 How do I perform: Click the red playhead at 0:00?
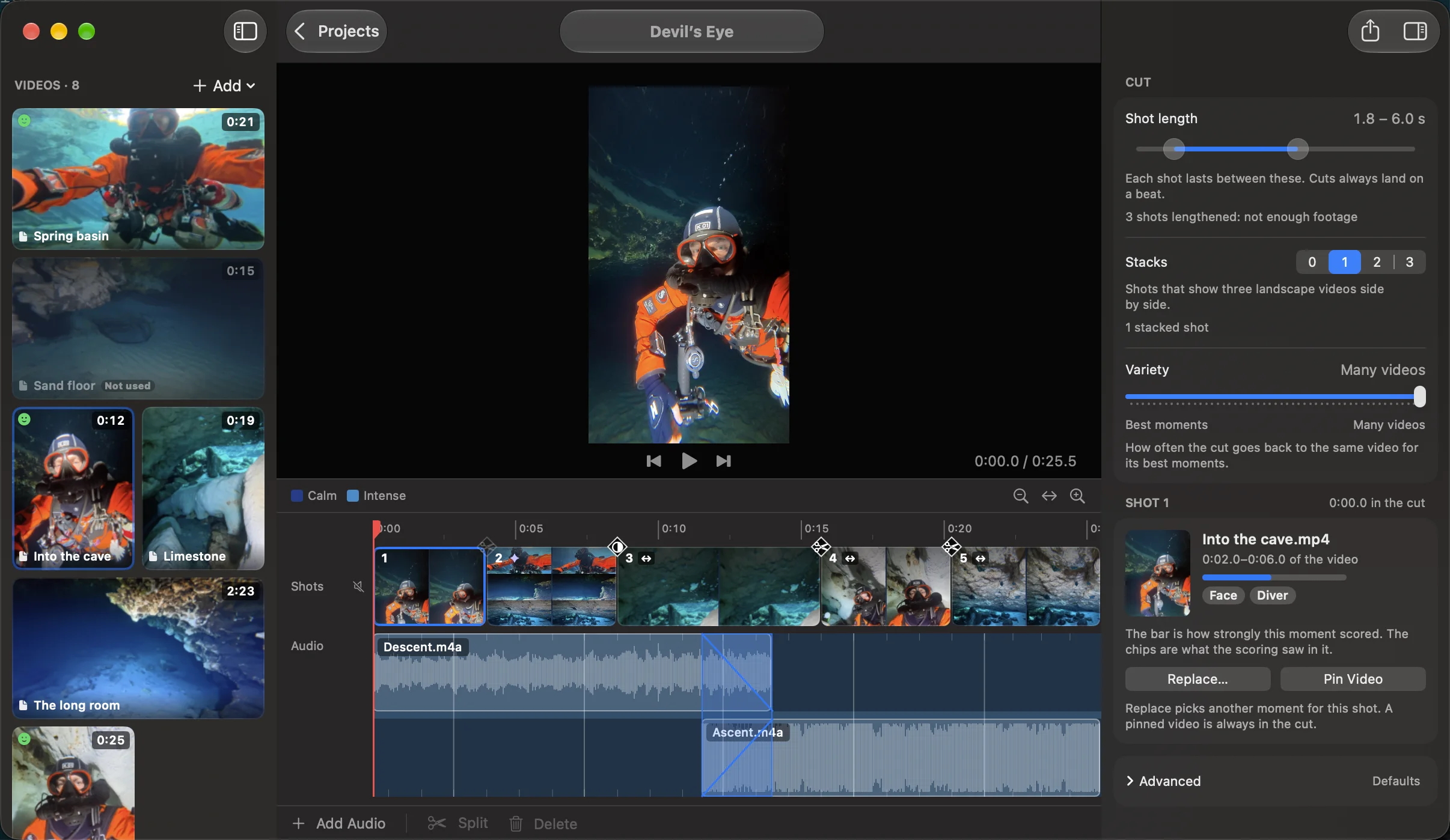pyautogui.click(x=376, y=528)
